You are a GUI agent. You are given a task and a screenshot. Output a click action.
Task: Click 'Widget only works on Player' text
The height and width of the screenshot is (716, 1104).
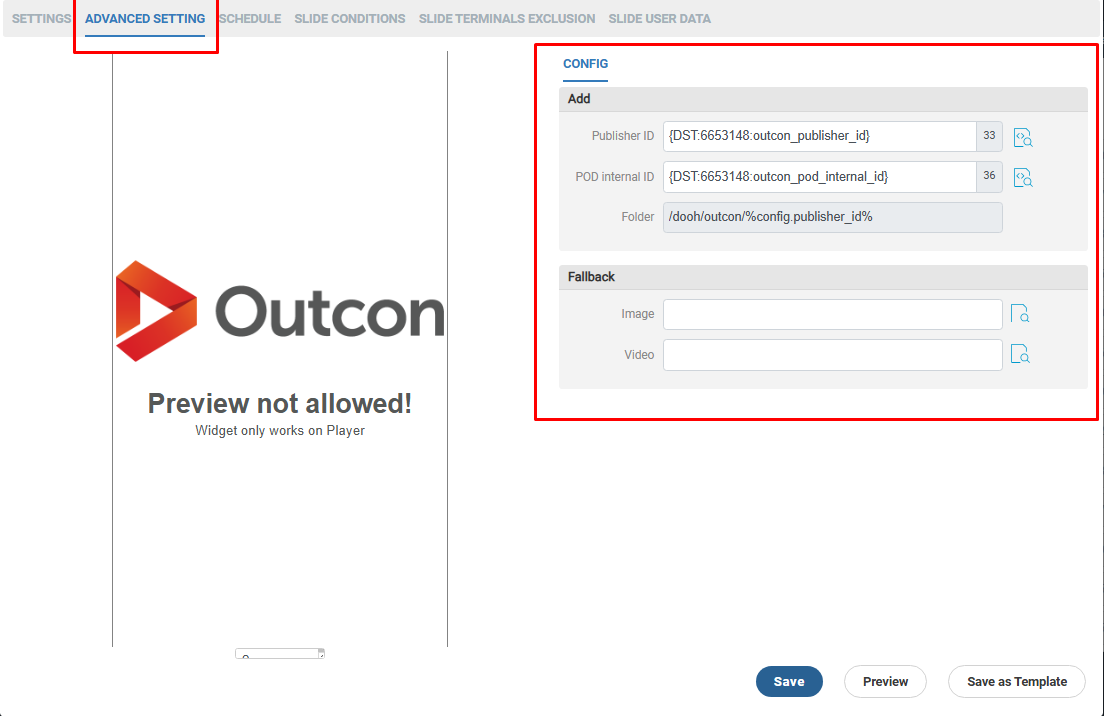[x=280, y=431]
